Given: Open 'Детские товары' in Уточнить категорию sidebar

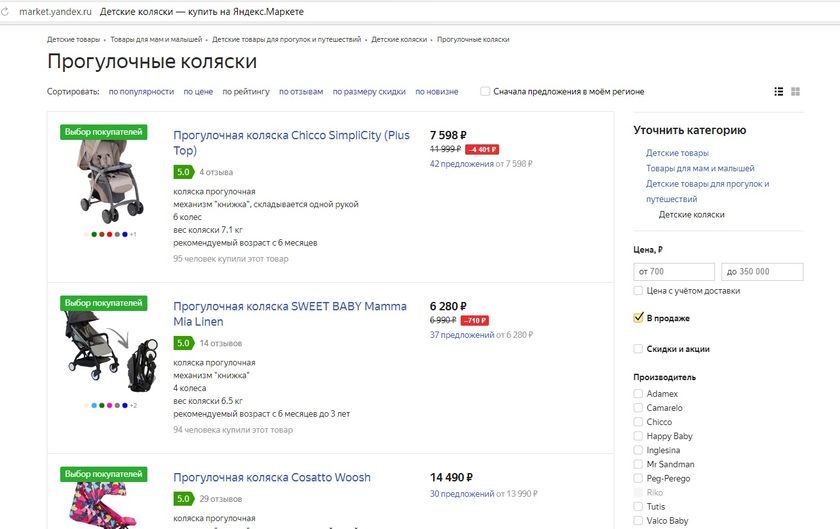Looking at the screenshot, I should (677, 153).
